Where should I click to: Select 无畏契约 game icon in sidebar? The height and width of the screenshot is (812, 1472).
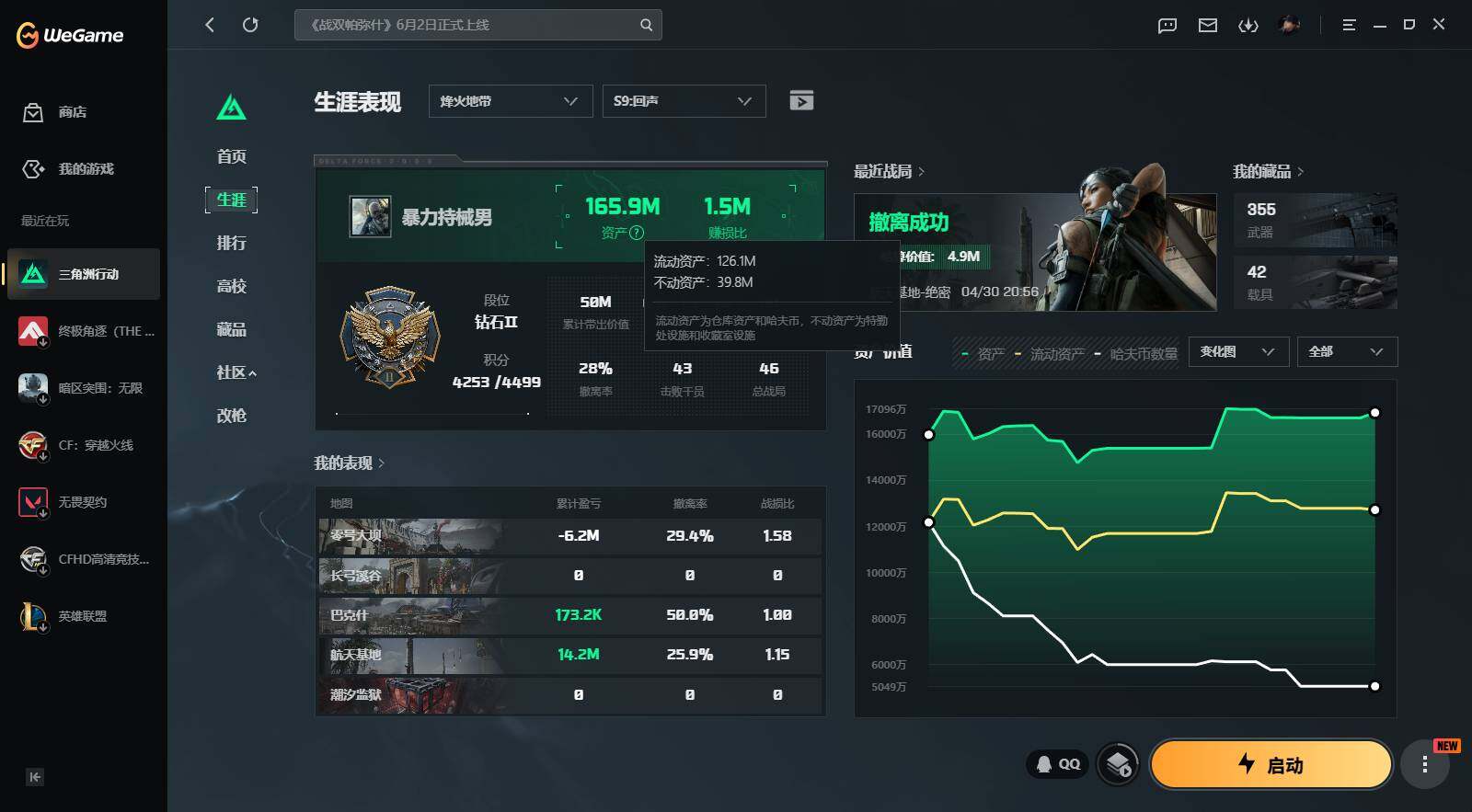(33, 502)
